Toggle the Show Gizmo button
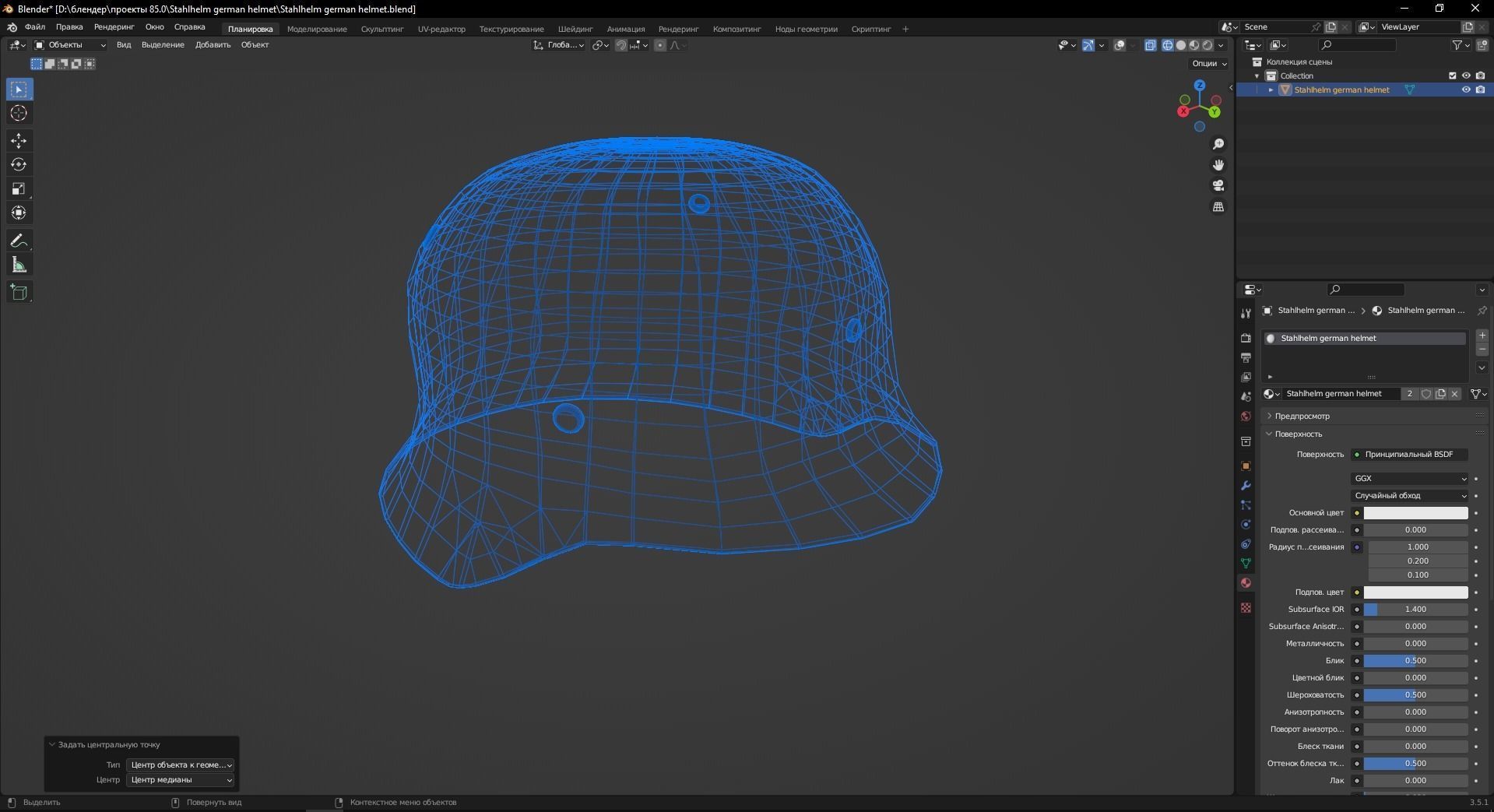Viewport: 1494px width, 812px height. [1088, 45]
